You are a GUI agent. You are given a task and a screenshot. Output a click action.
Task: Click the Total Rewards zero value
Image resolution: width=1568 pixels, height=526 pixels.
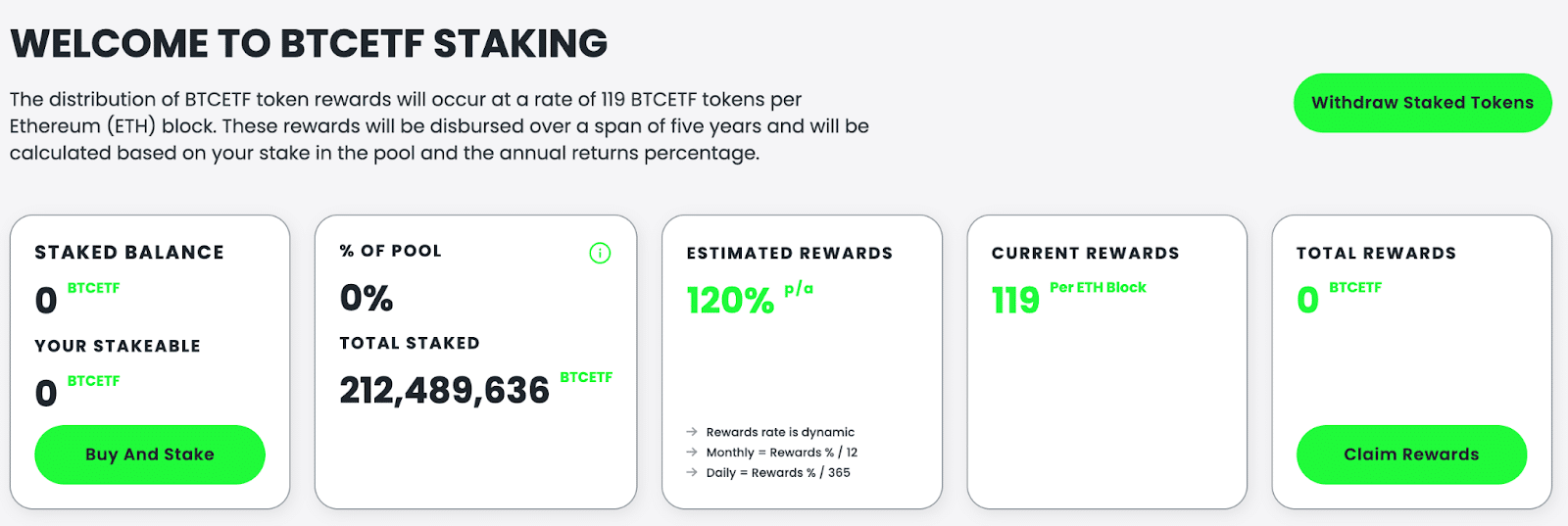tap(1307, 300)
